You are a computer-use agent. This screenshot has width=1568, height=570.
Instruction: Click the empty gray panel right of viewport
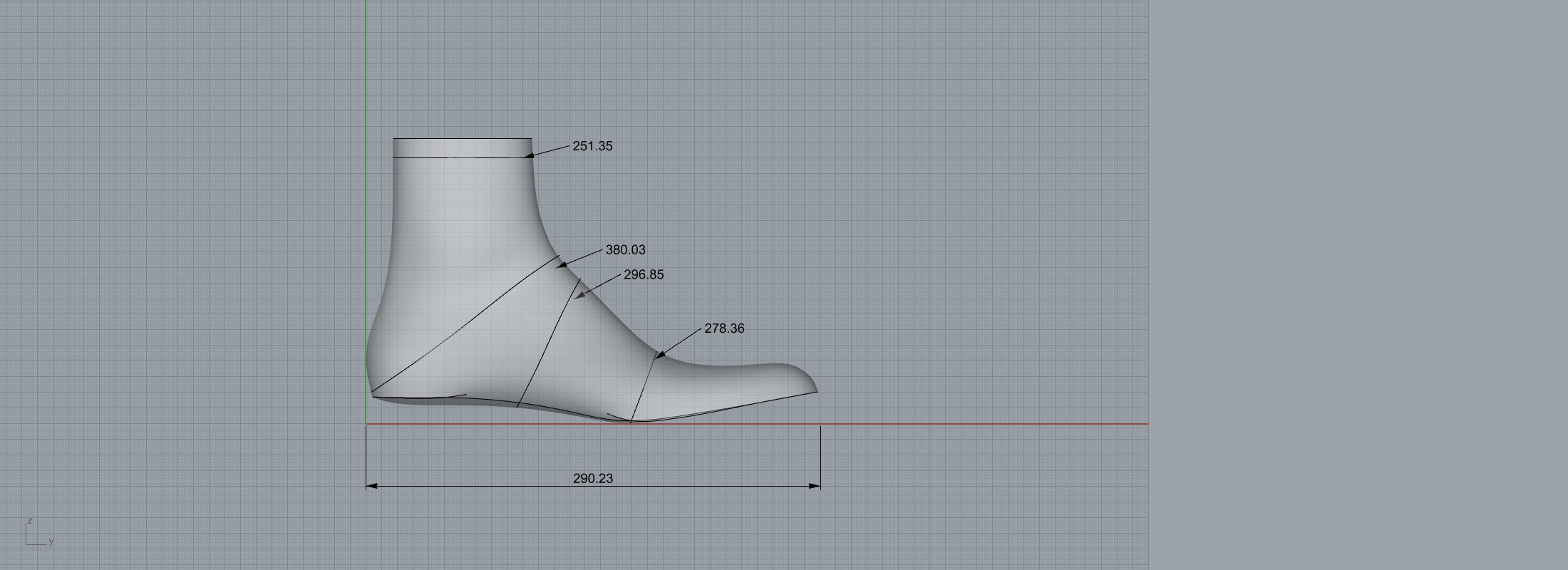click(x=1354, y=285)
